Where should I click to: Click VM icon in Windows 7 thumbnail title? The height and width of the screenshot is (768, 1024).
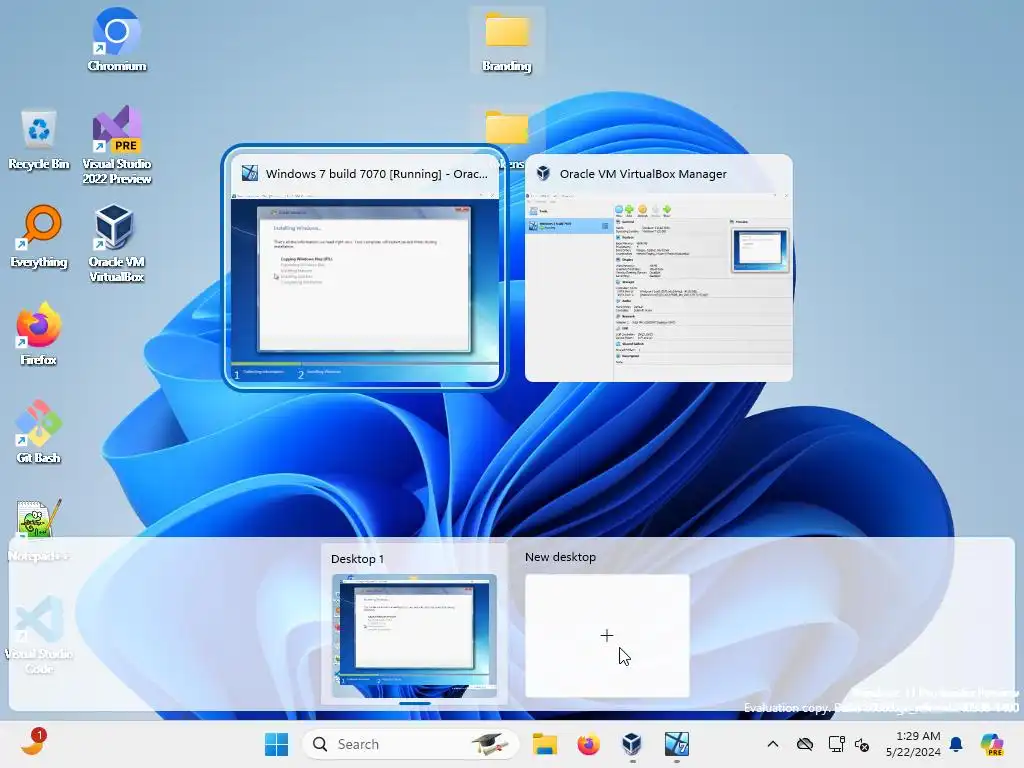click(x=249, y=173)
